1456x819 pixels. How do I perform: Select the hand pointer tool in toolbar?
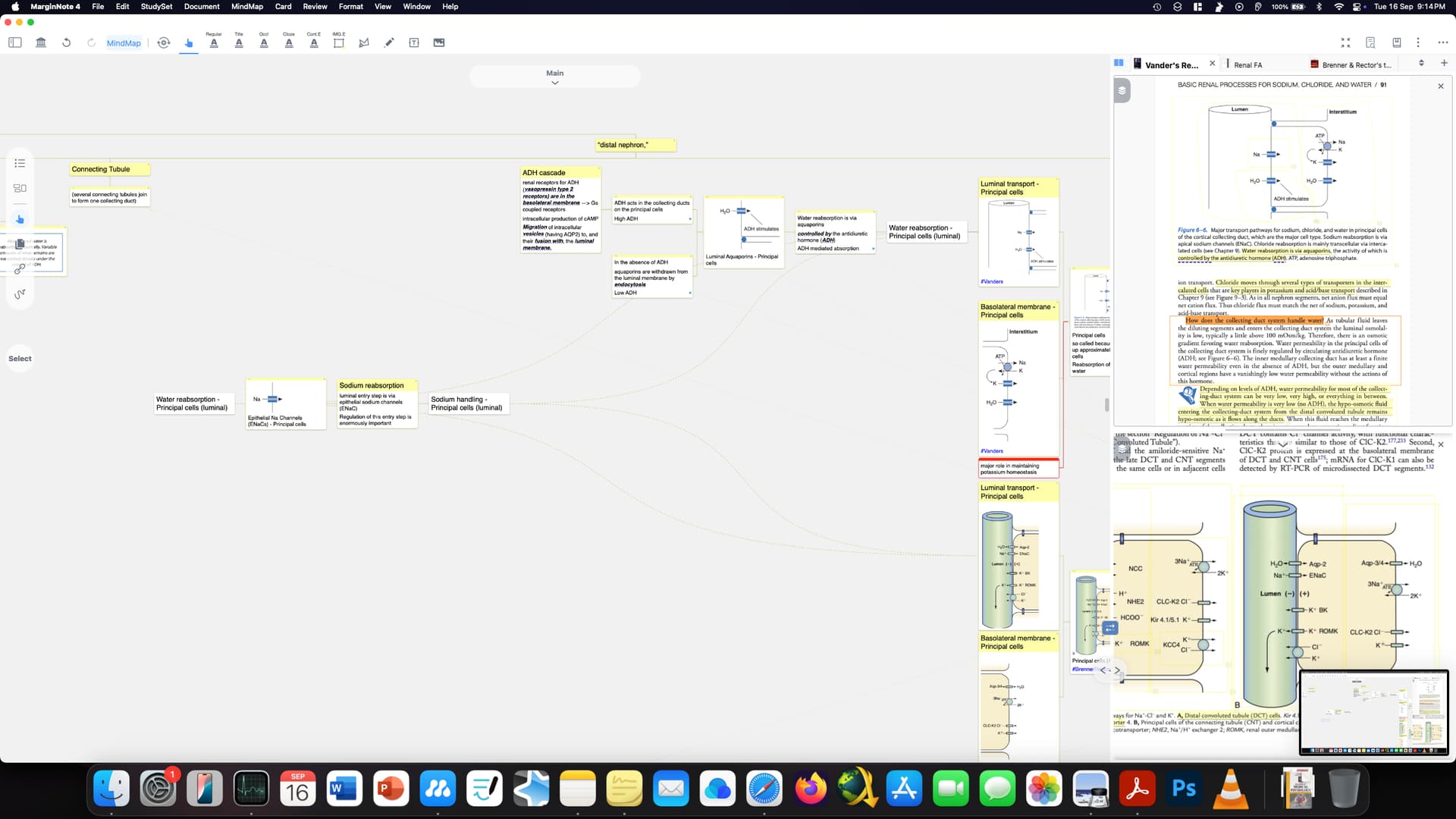point(189,42)
